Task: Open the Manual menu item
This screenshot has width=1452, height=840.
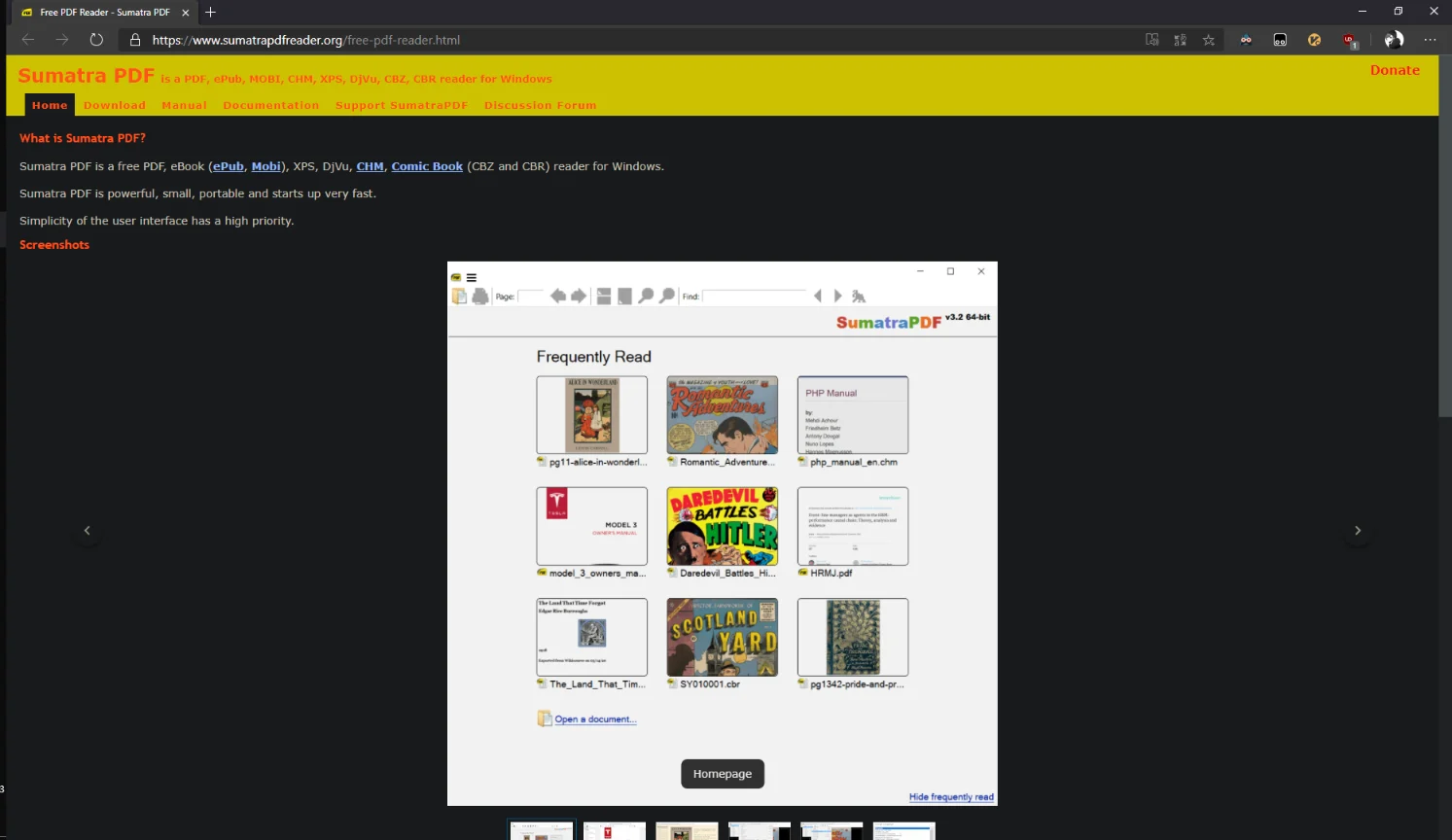Action: coord(184,105)
